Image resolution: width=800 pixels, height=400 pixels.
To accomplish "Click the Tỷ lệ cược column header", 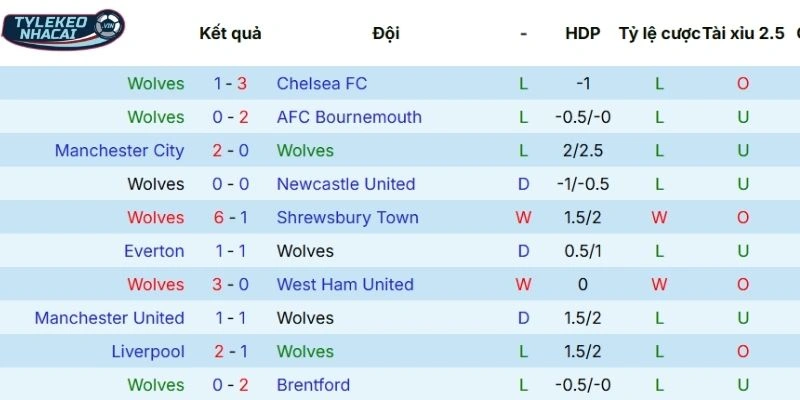I will (x=659, y=33).
